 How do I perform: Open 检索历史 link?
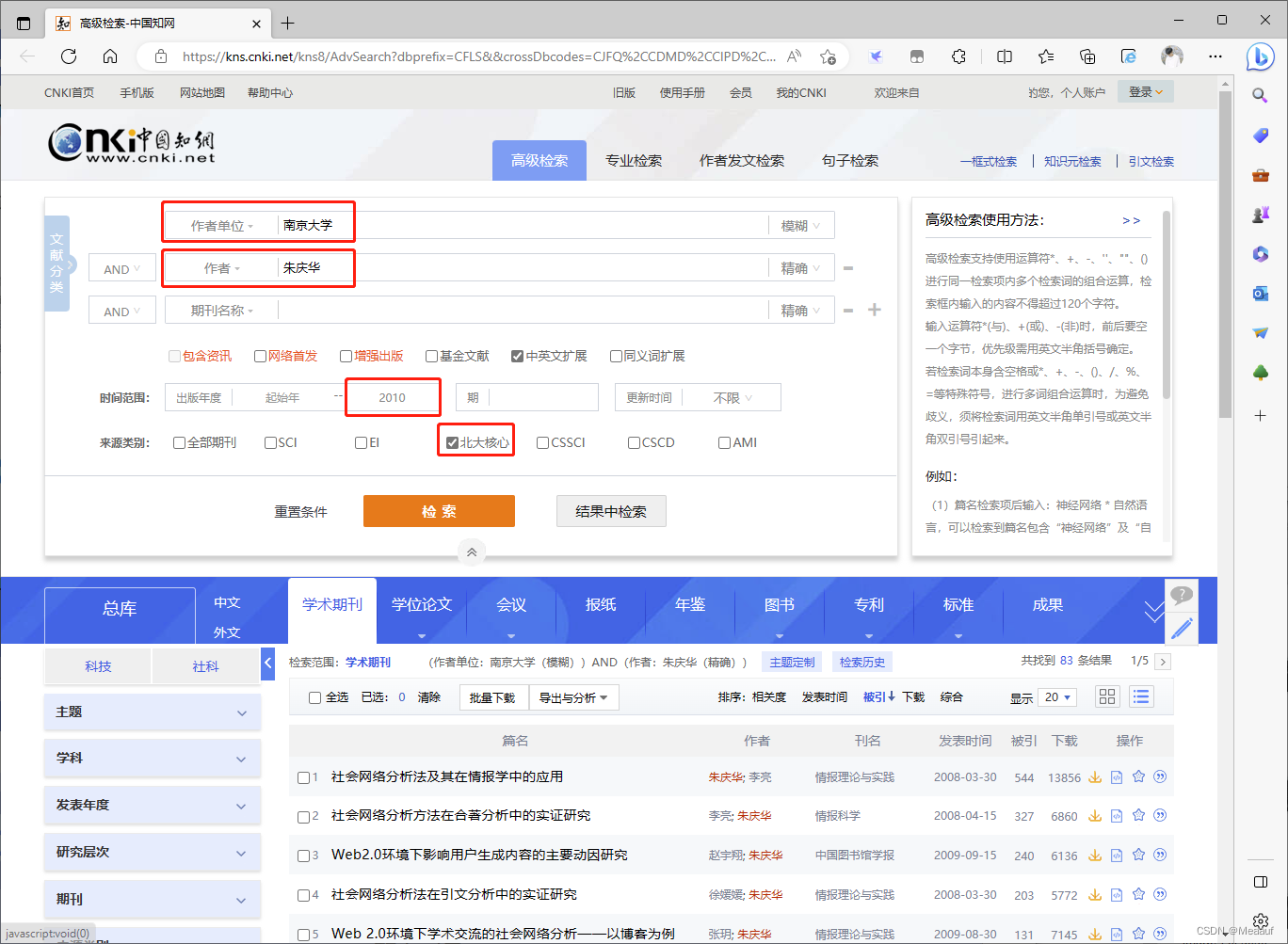(x=862, y=663)
